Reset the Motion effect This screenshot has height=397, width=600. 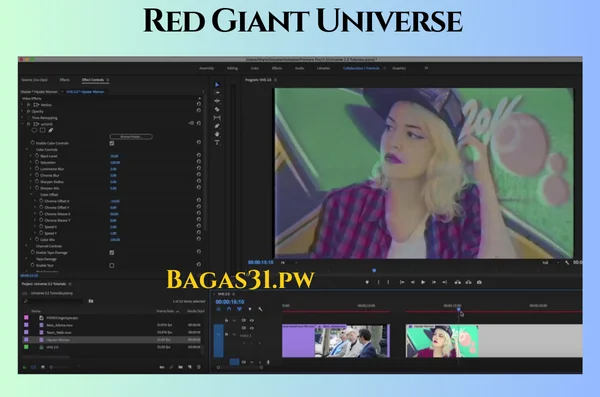pos(199,104)
